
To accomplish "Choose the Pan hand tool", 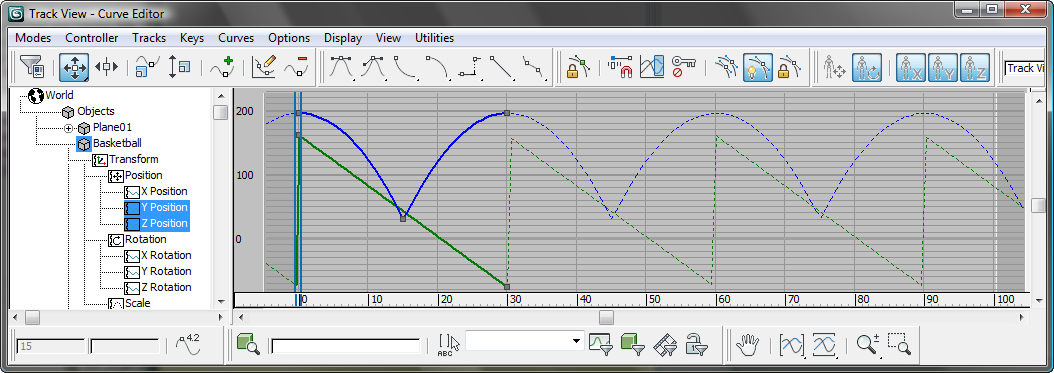I will 747,345.
